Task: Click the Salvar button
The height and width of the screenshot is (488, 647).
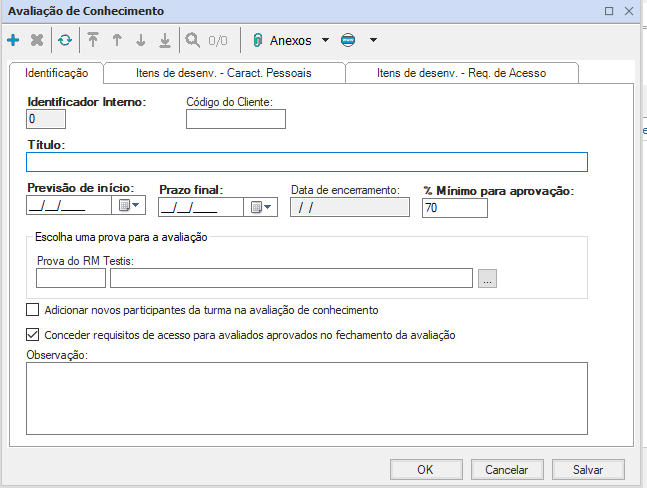Action: point(587,469)
